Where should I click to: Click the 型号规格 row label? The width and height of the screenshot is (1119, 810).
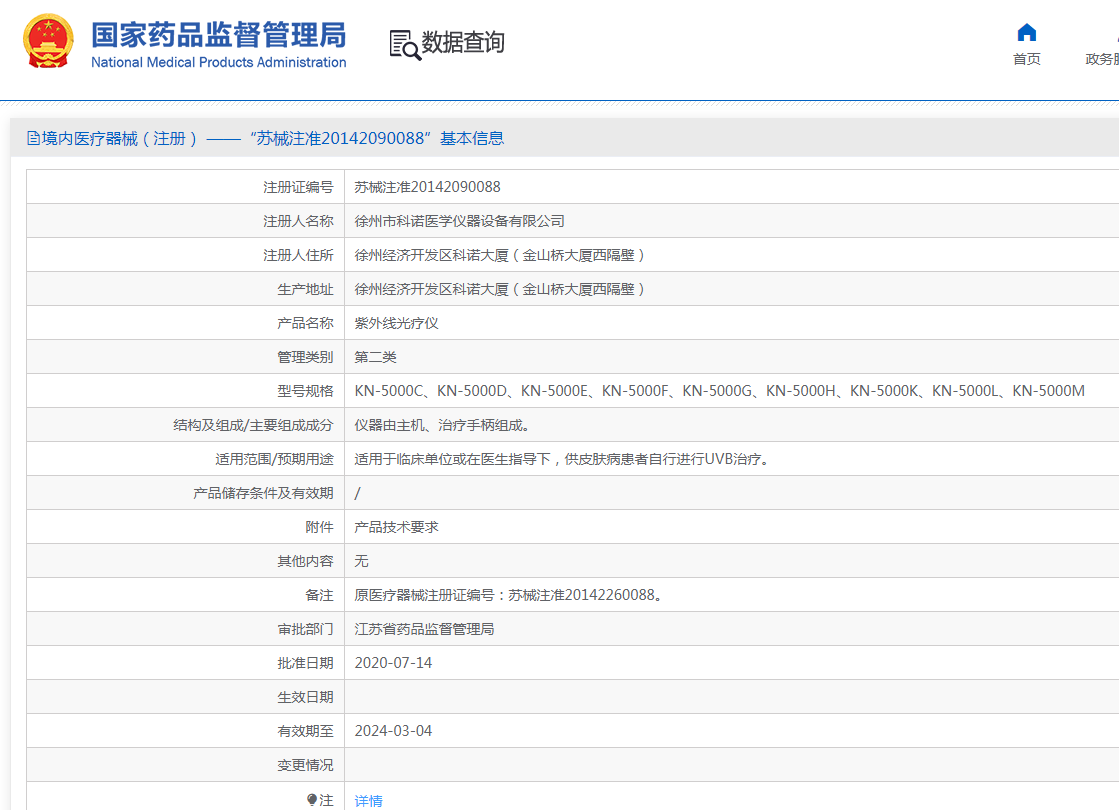(x=305, y=391)
